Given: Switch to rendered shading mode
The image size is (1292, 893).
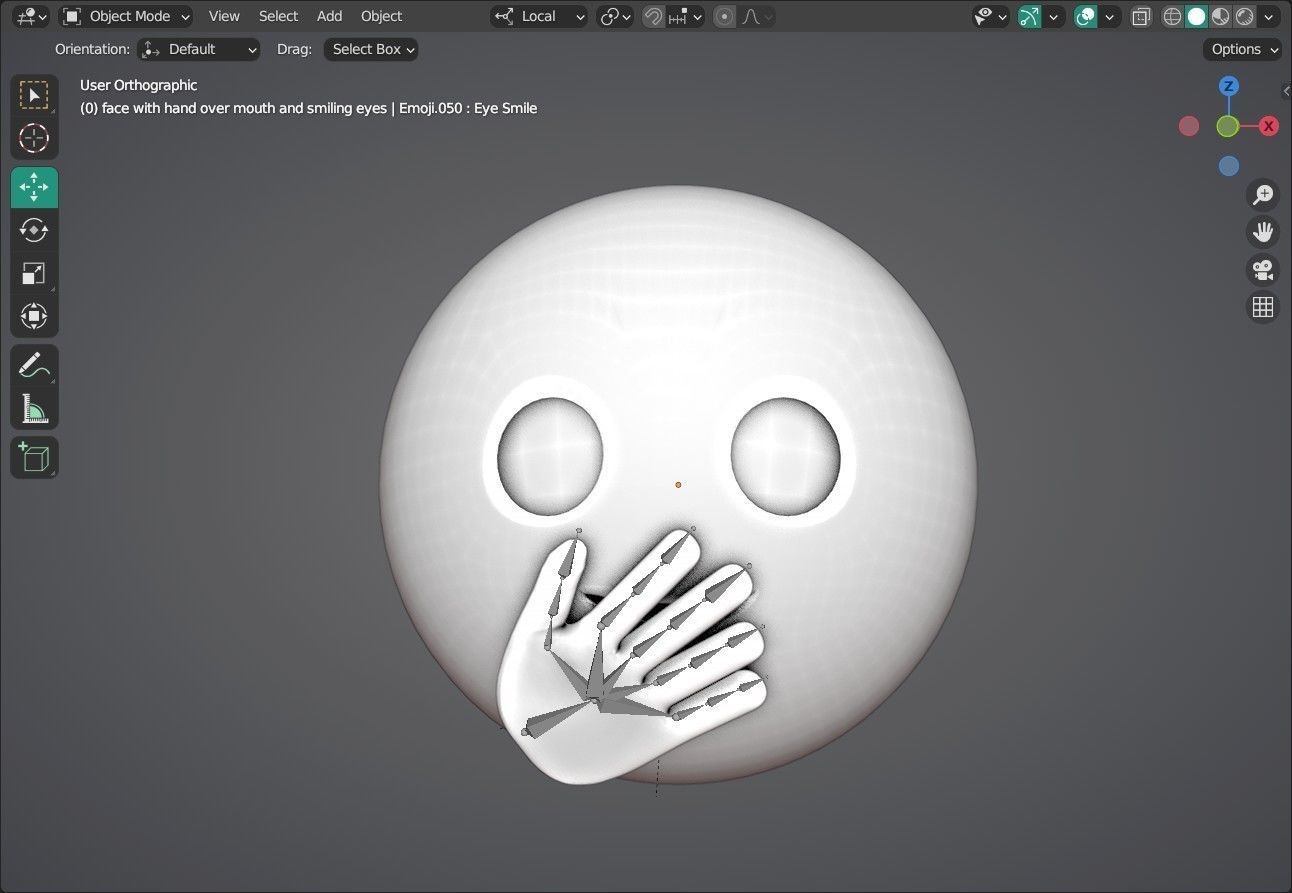Looking at the screenshot, I should coord(1244,16).
